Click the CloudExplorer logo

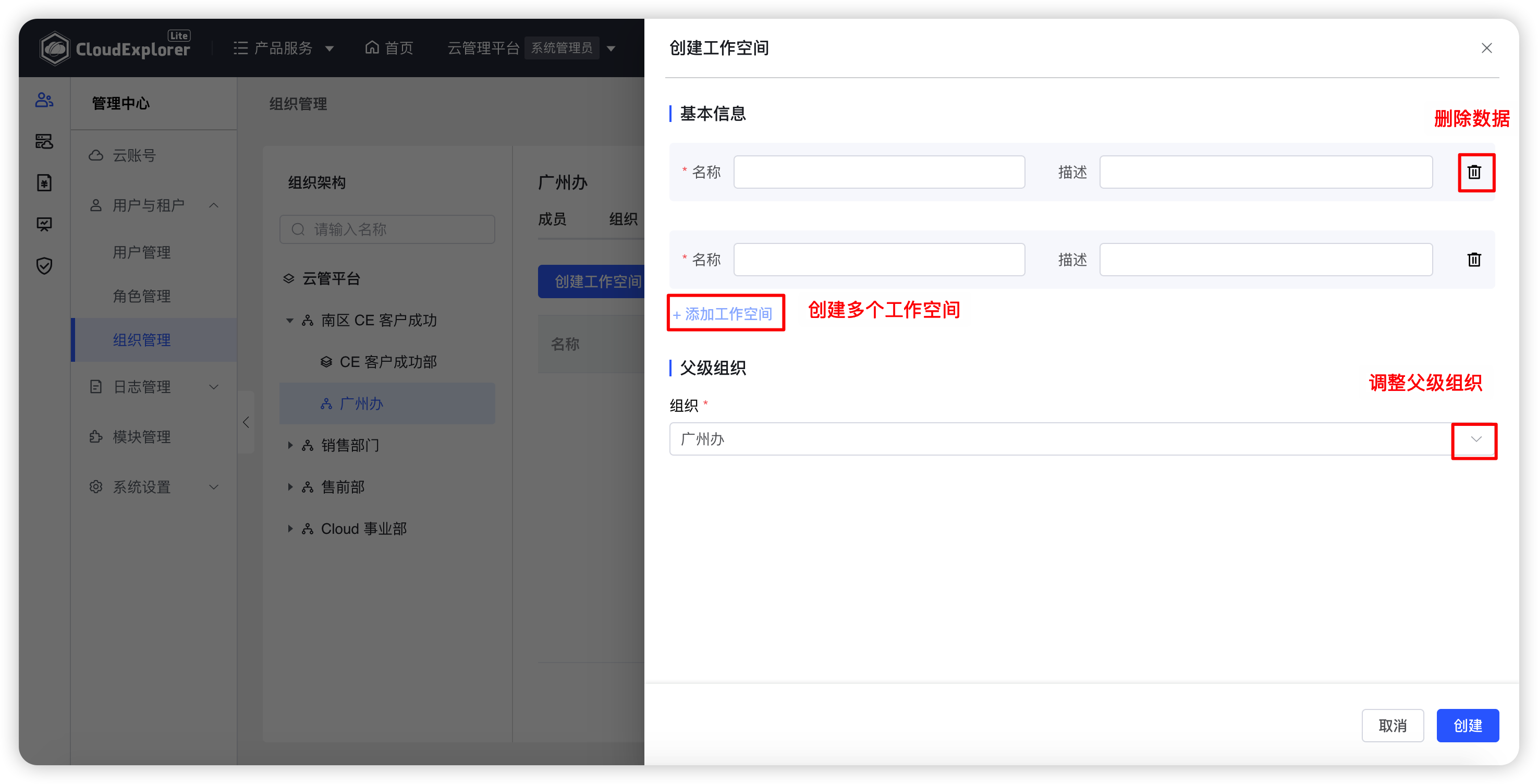click(x=115, y=48)
